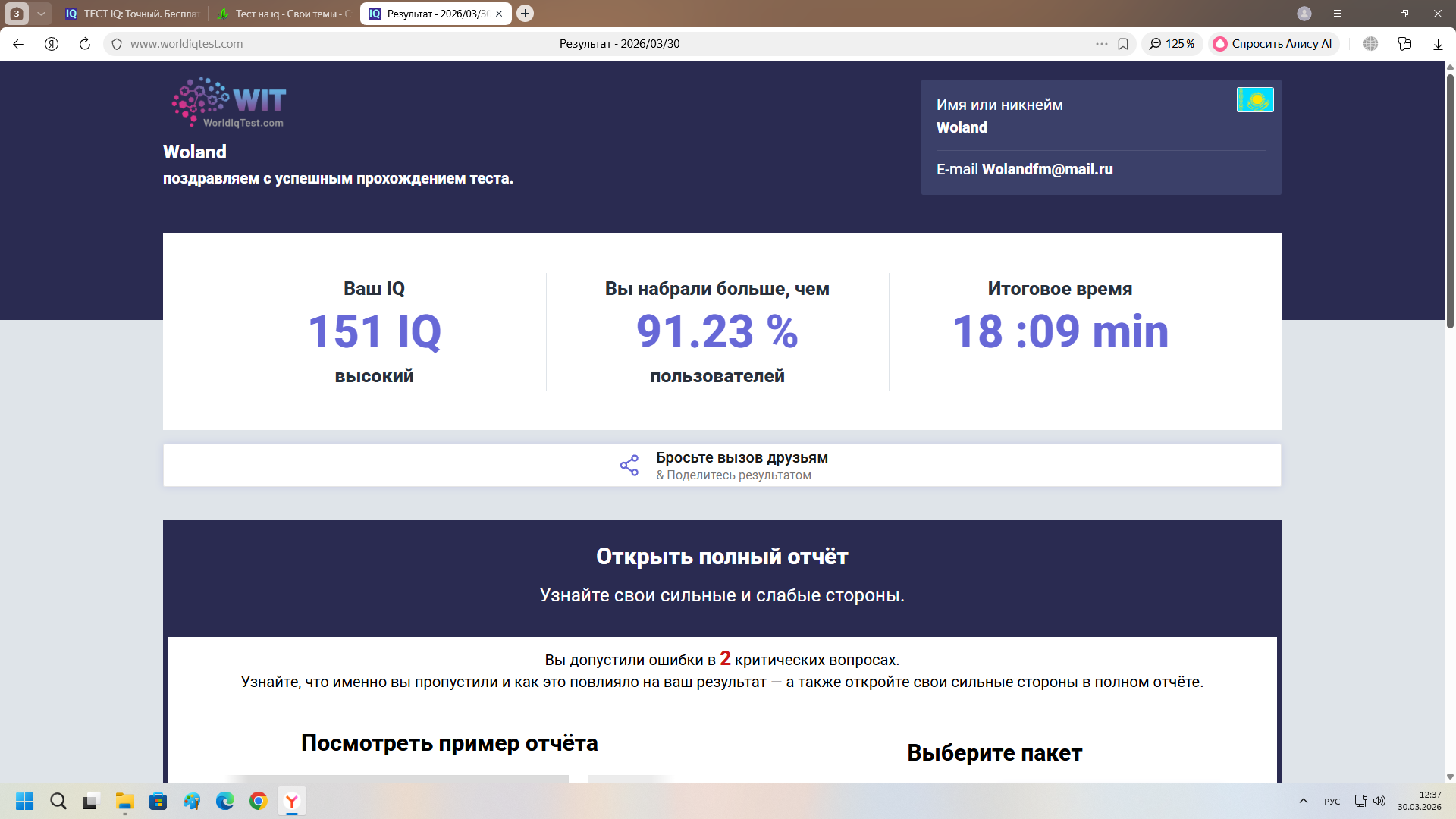Click the 'Спросить Алису AI' button

tap(1273, 44)
